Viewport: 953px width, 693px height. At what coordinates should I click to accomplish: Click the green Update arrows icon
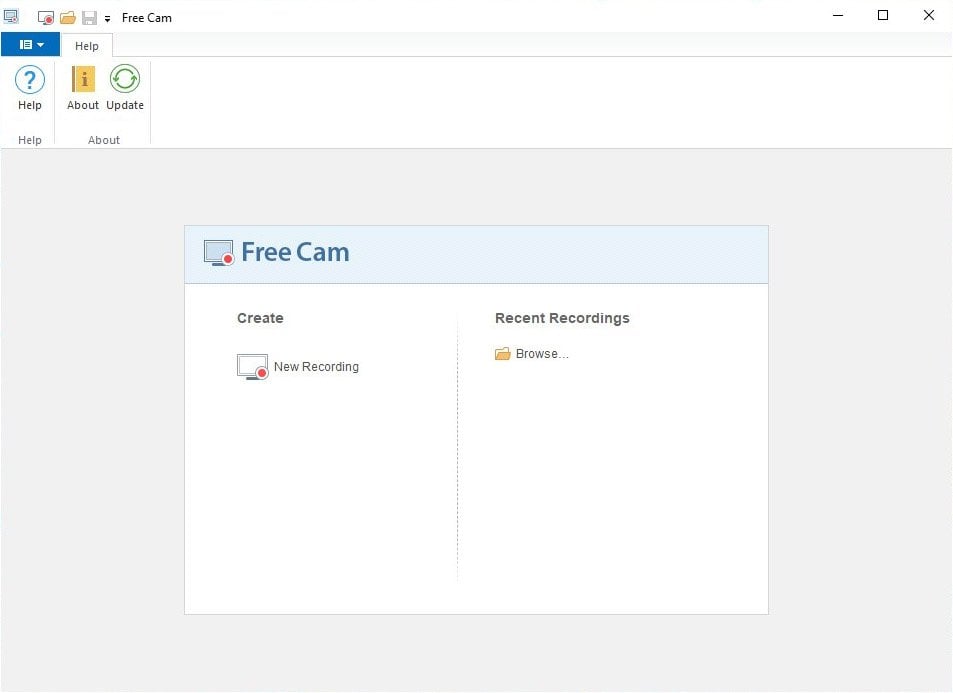pyautogui.click(x=125, y=80)
